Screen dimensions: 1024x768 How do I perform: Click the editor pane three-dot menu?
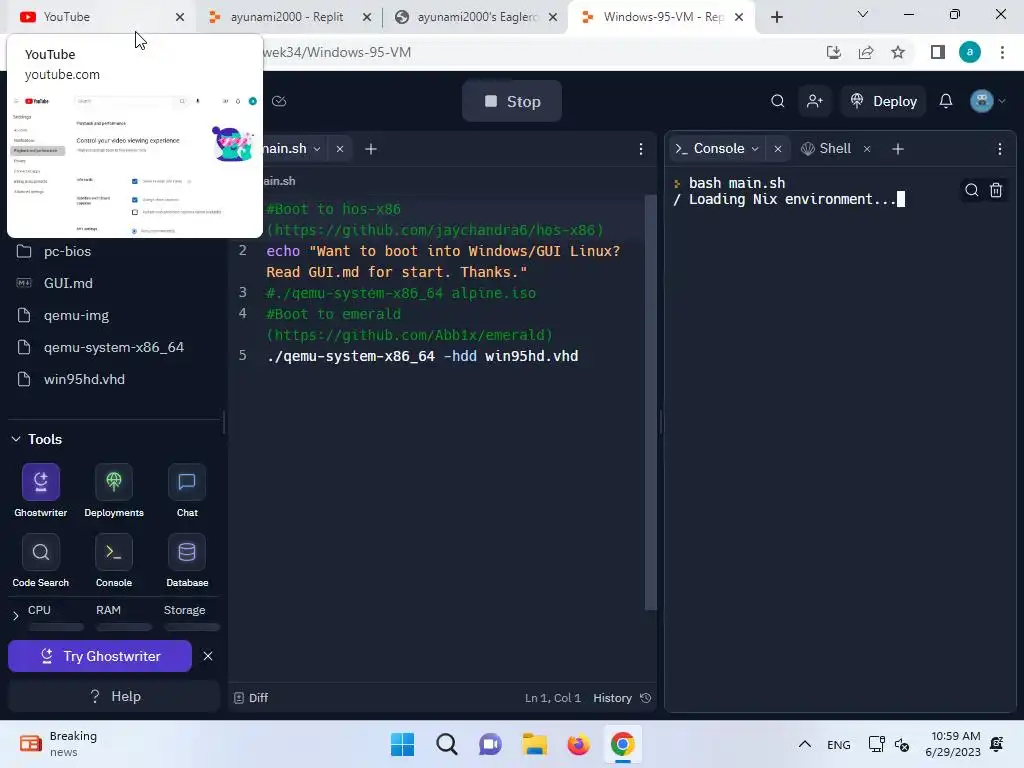coord(641,149)
